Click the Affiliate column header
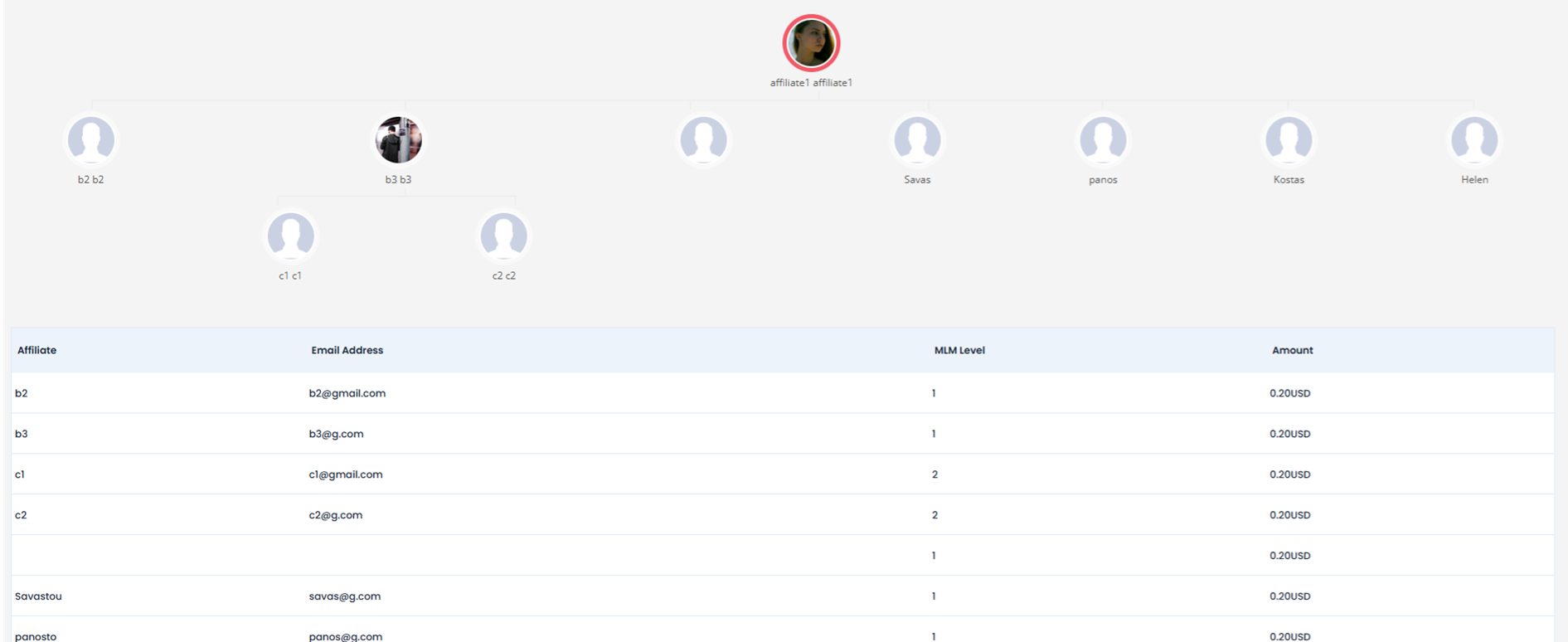The height and width of the screenshot is (642, 1568). click(37, 350)
